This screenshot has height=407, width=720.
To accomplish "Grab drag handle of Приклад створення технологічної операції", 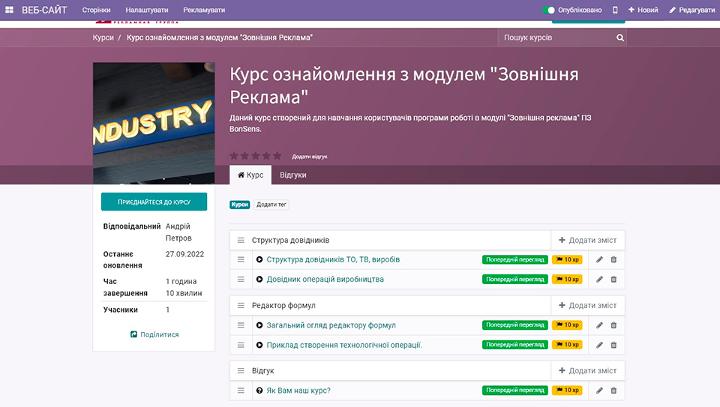I will pos(241,345).
